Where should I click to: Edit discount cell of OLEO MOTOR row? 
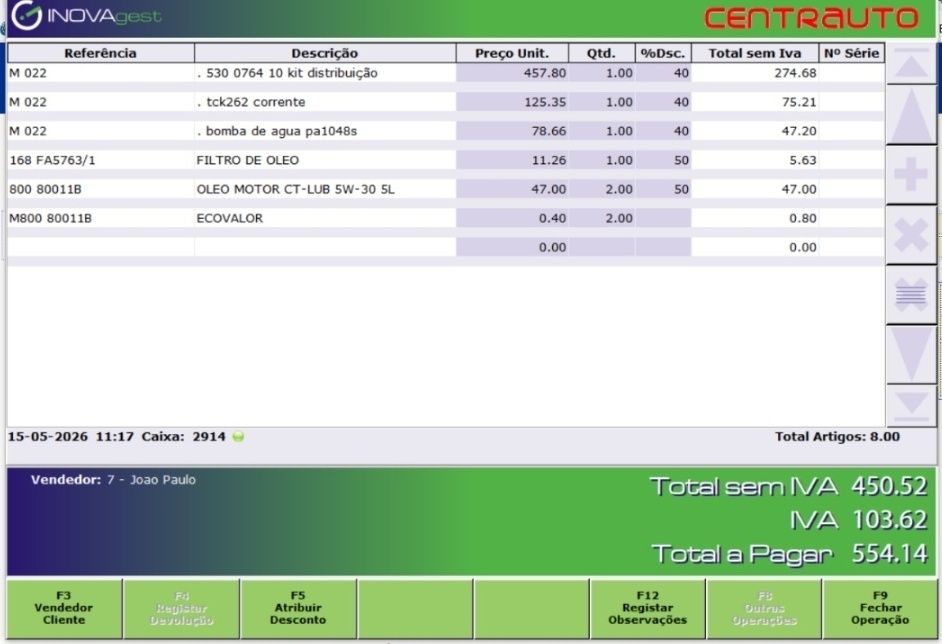663,189
